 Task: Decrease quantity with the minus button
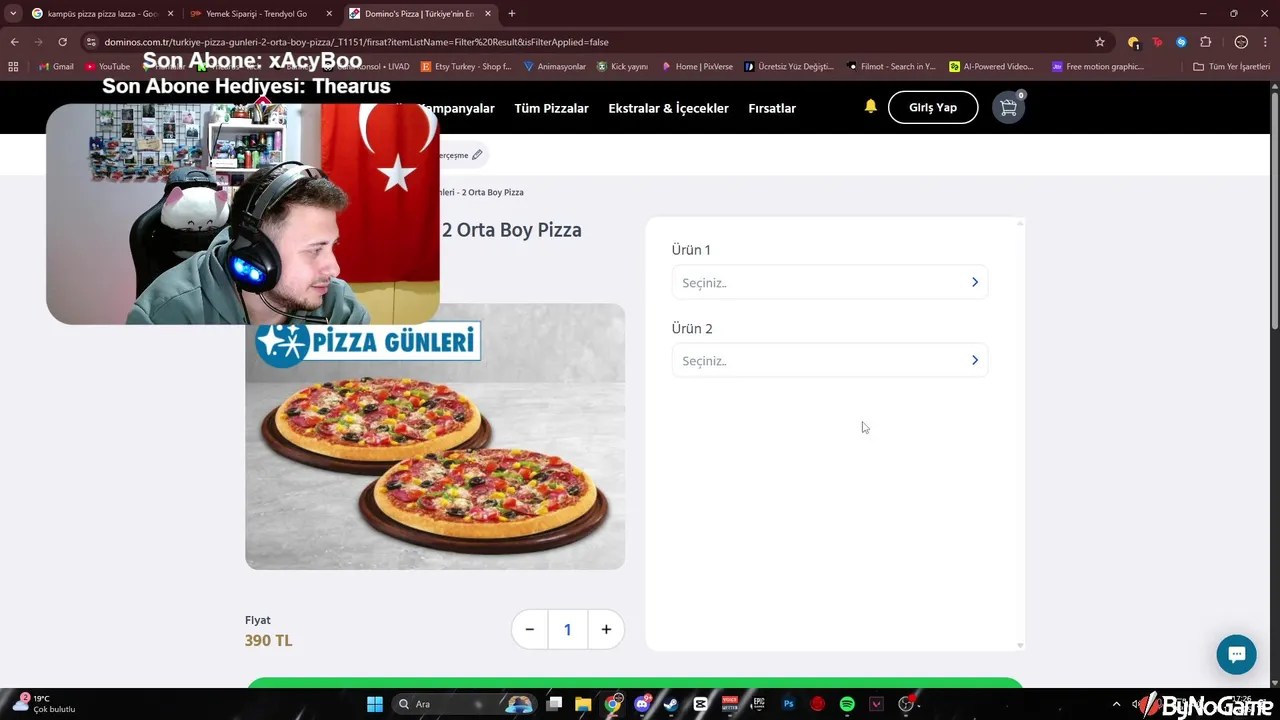point(530,629)
